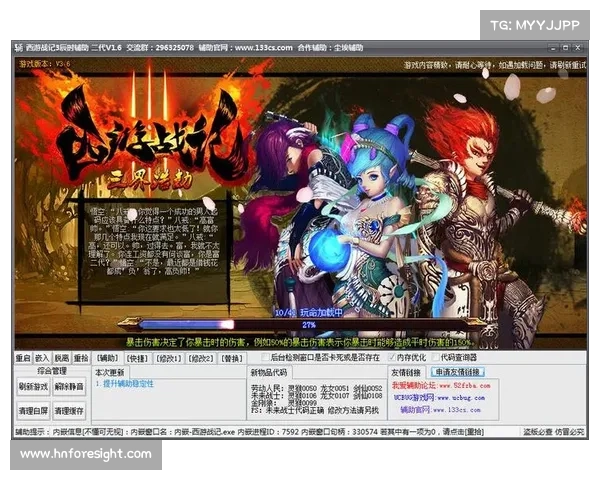
Task: Click the 清理白屏 button
Action: [33, 411]
